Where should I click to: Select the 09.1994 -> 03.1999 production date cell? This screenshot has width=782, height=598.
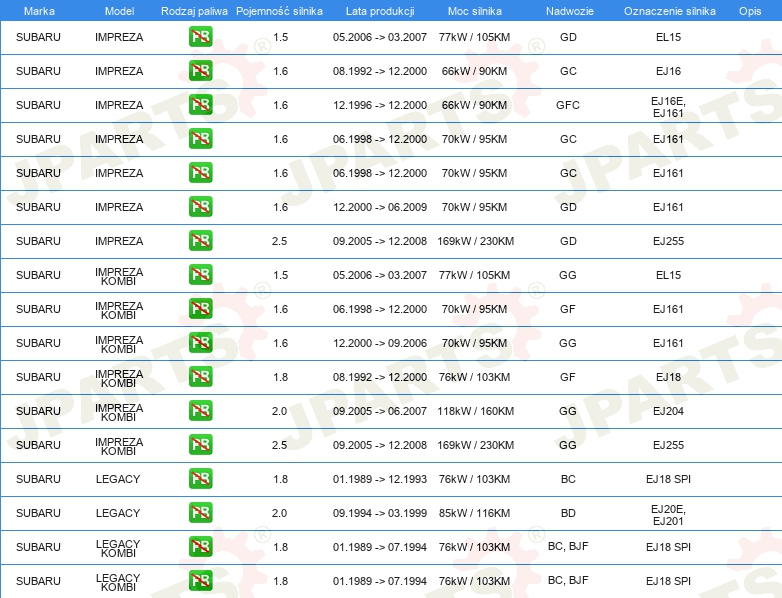[380, 513]
